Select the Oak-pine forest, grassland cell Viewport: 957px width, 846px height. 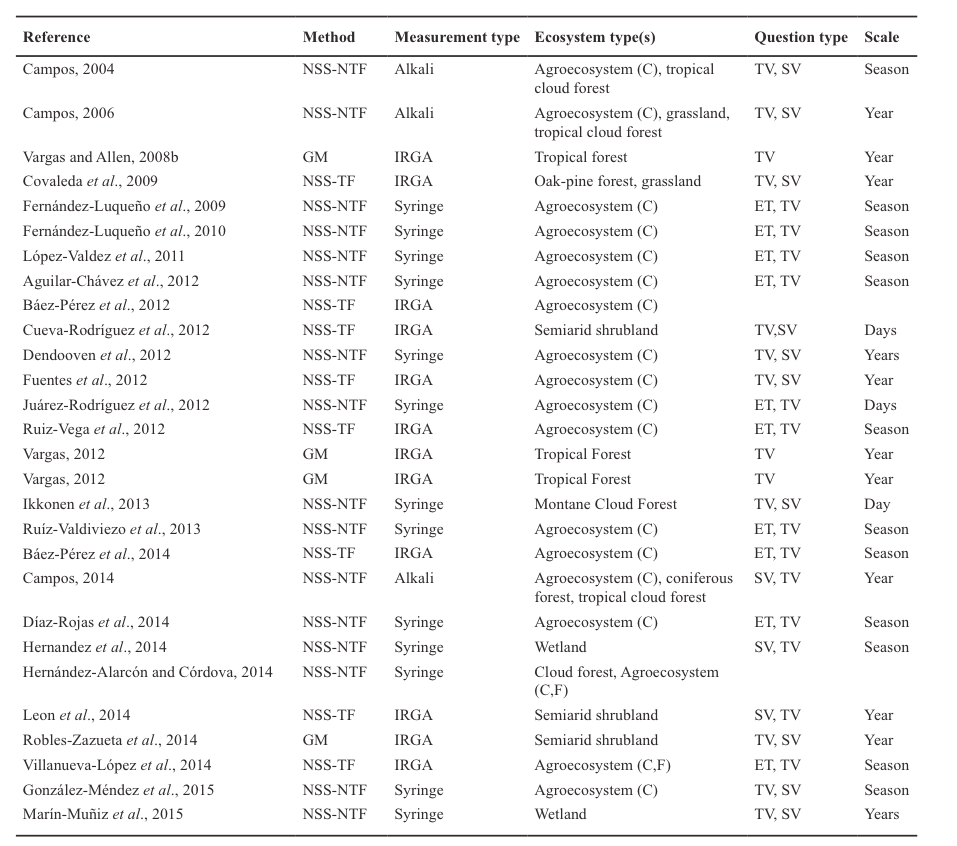(617, 181)
